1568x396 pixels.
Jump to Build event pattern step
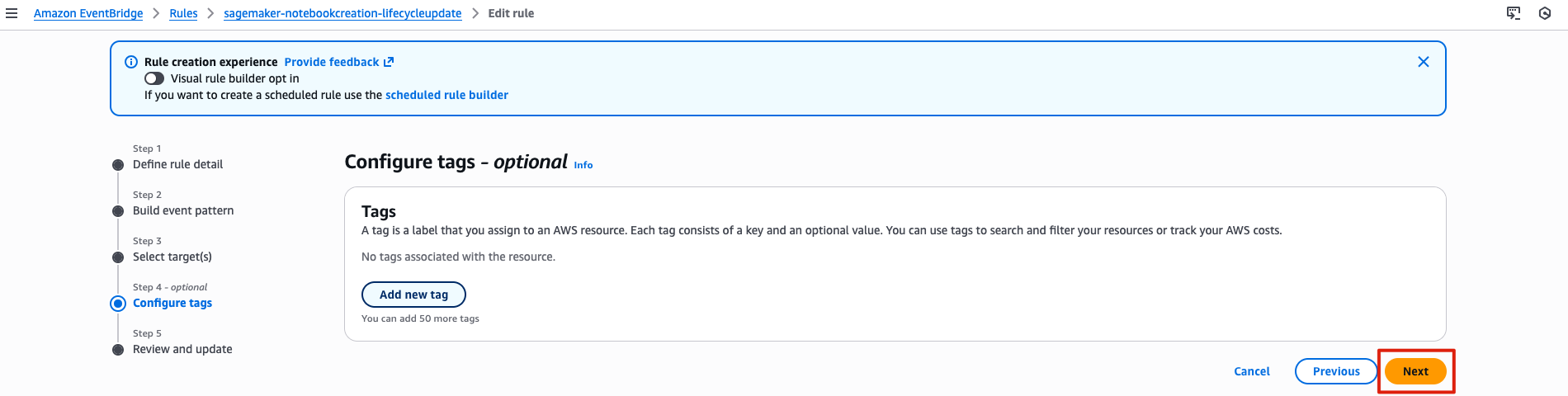(x=183, y=210)
